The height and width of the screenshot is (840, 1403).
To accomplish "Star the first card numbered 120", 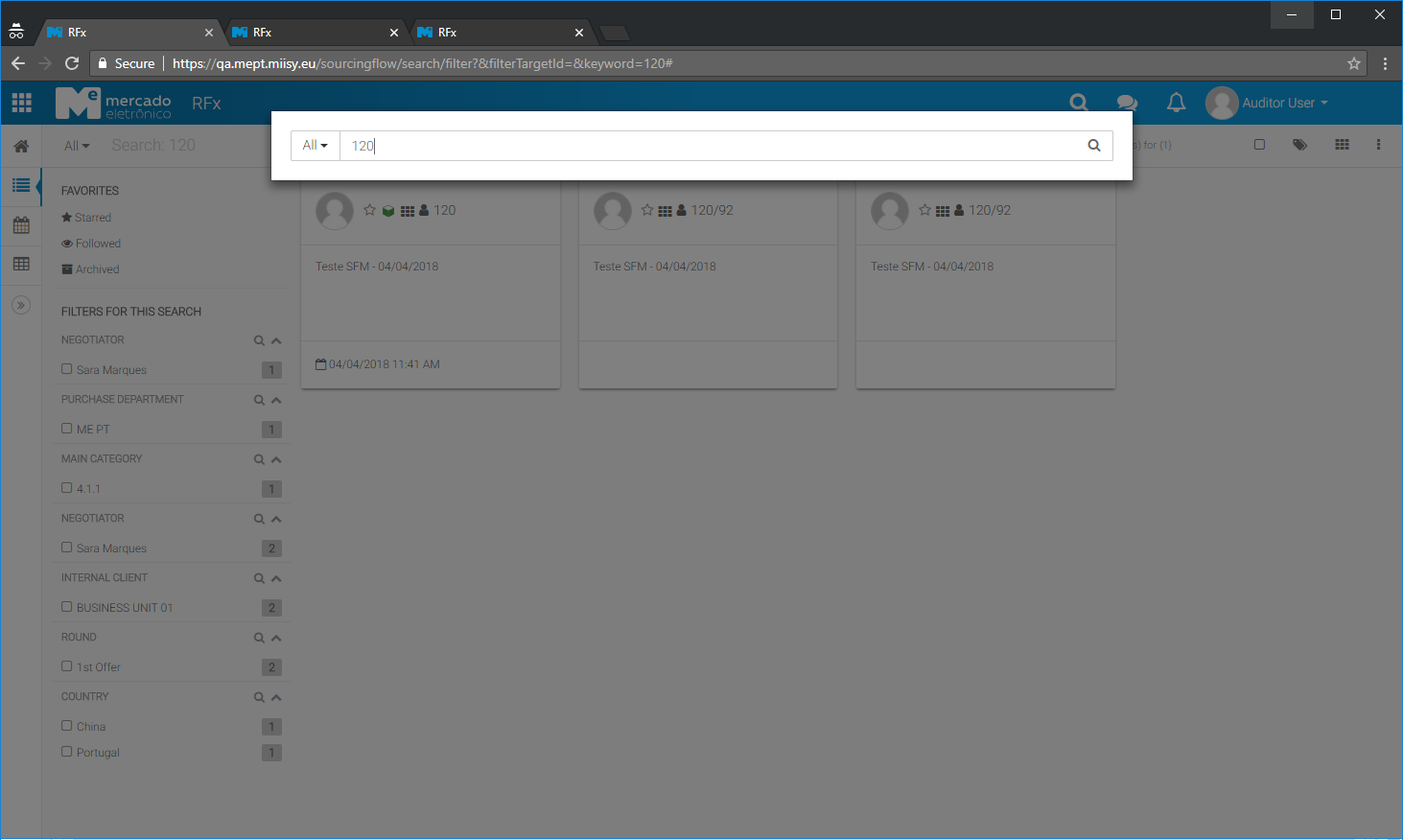I will pyautogui.click(x=369, y=210).
